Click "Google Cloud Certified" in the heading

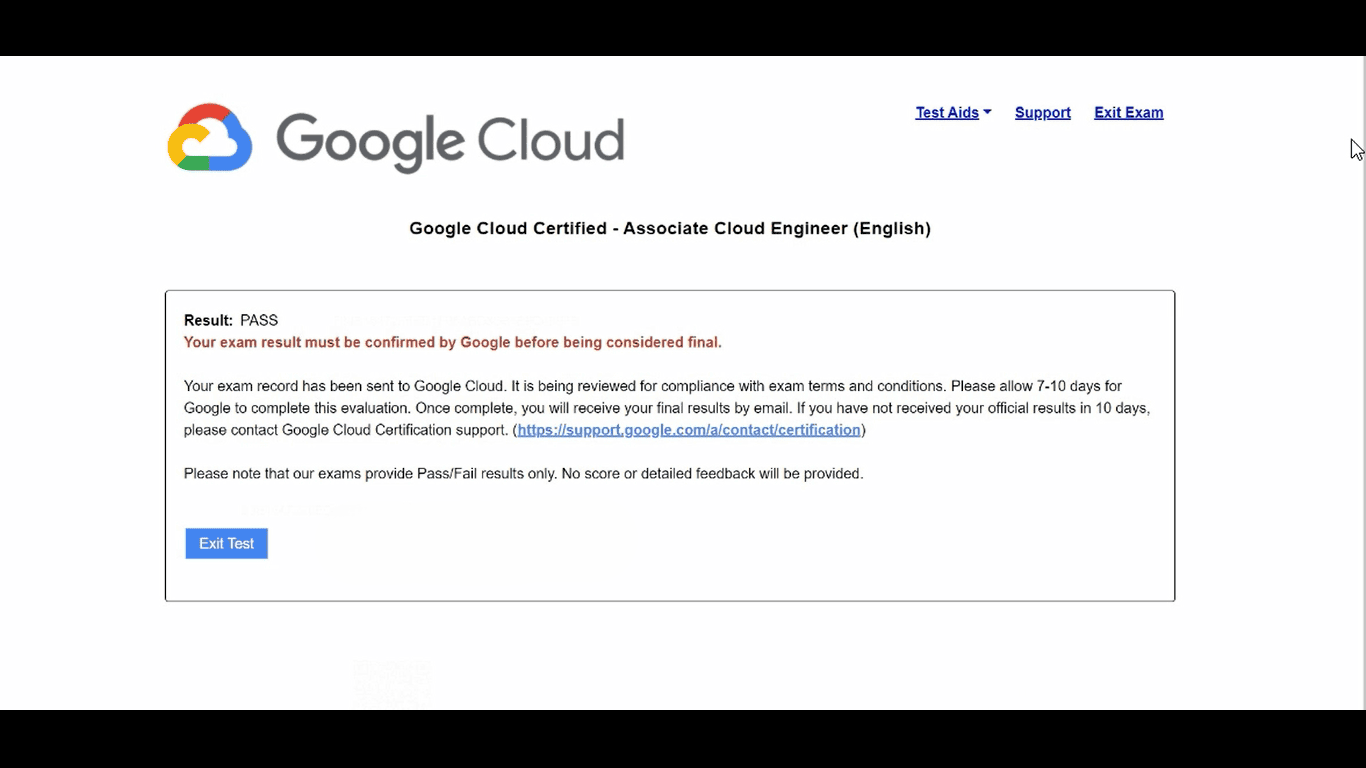click(x=508, y=229)
